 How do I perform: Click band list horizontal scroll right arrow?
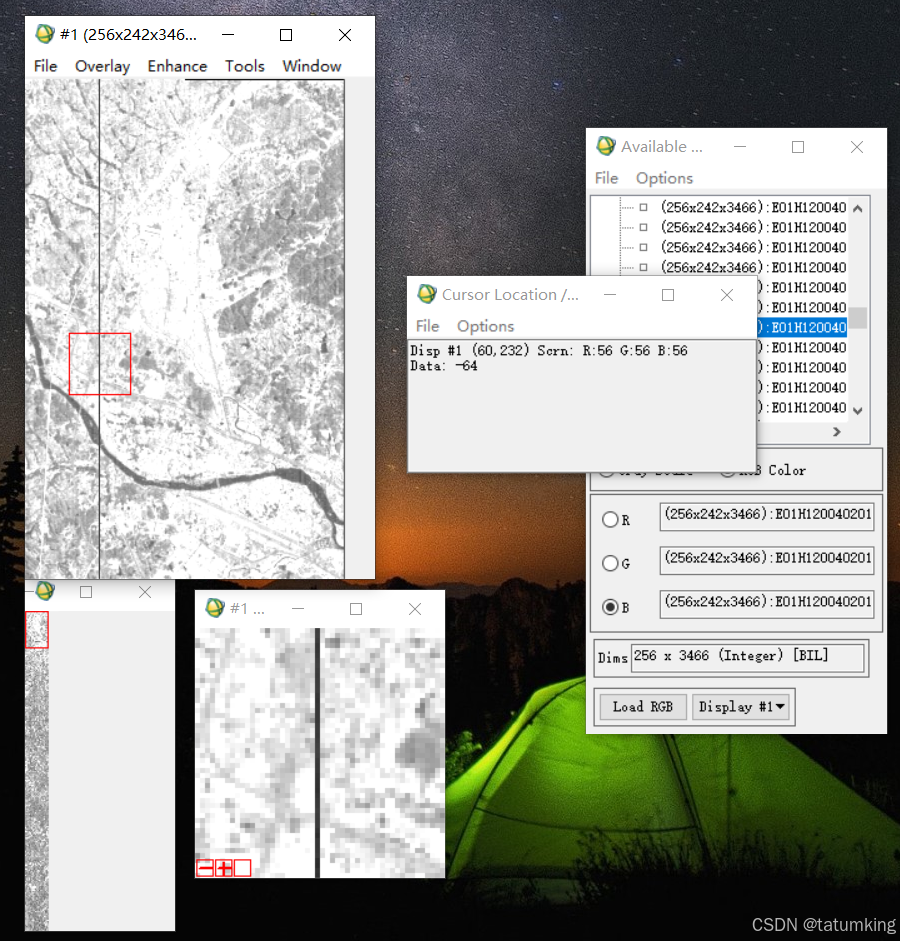click(x=837, y=431)
